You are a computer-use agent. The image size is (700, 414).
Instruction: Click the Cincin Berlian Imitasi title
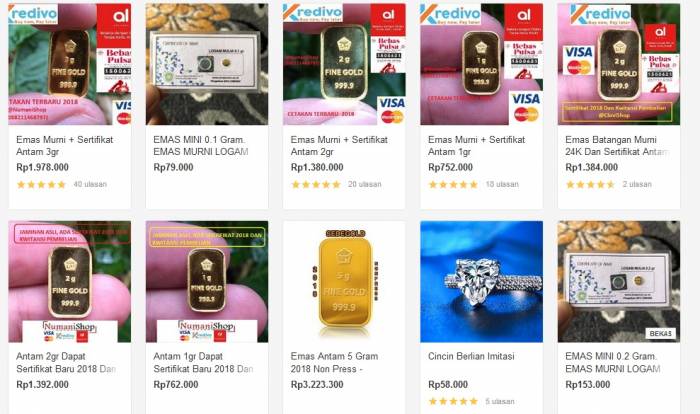pos(471,356)
